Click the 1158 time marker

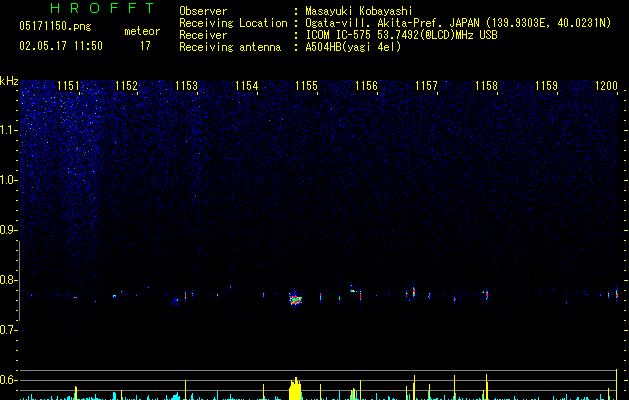pos(487,86)
